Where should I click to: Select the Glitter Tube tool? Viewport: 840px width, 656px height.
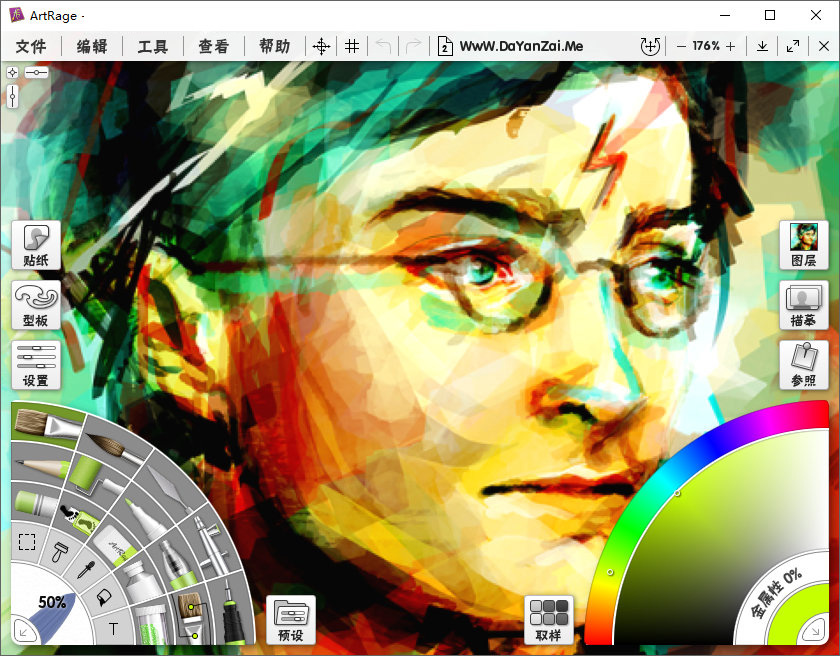tap(151, 623)
